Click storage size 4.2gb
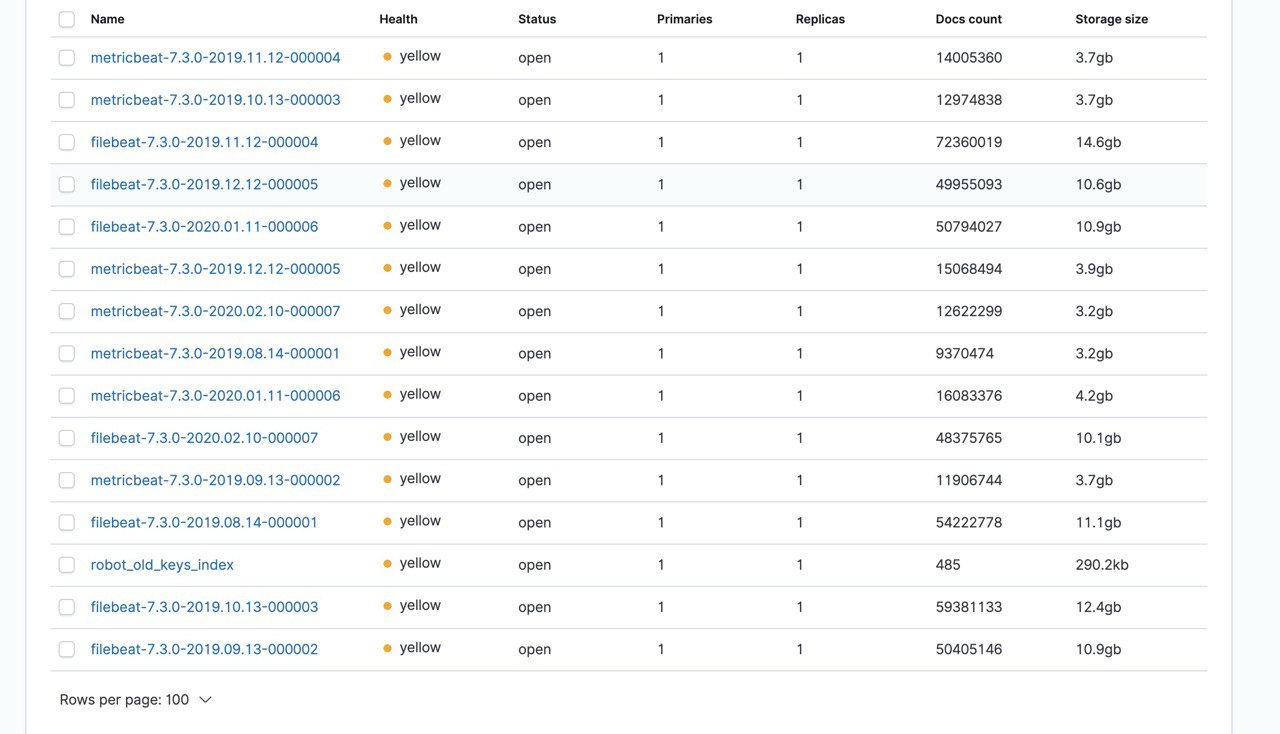The height and width of the screenshot is (734, 1280). (x=1094, y=396)
